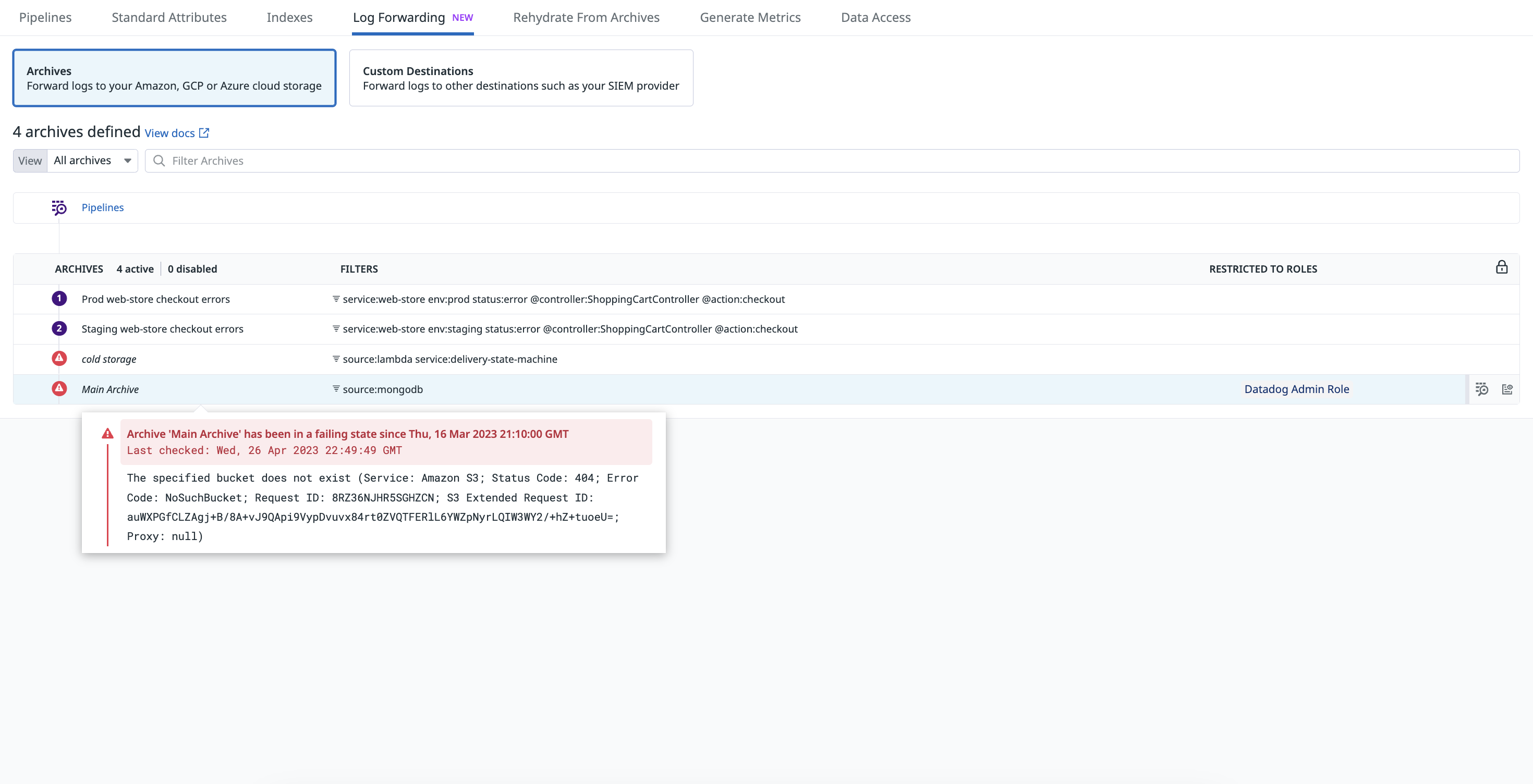1533x784 pixels.
Task: Click the rightmost action icon on Main Archive row
Action: point(1507,389)
